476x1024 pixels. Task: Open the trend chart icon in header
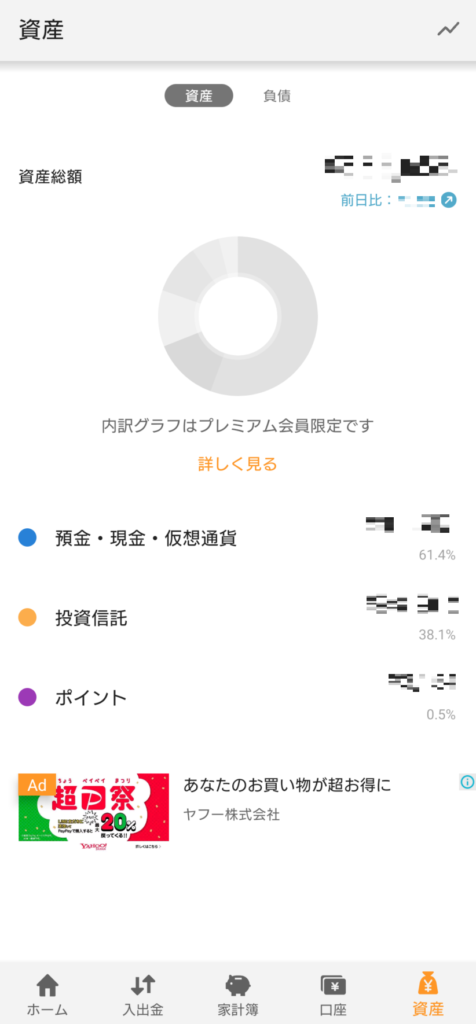(x=448, y=29)
